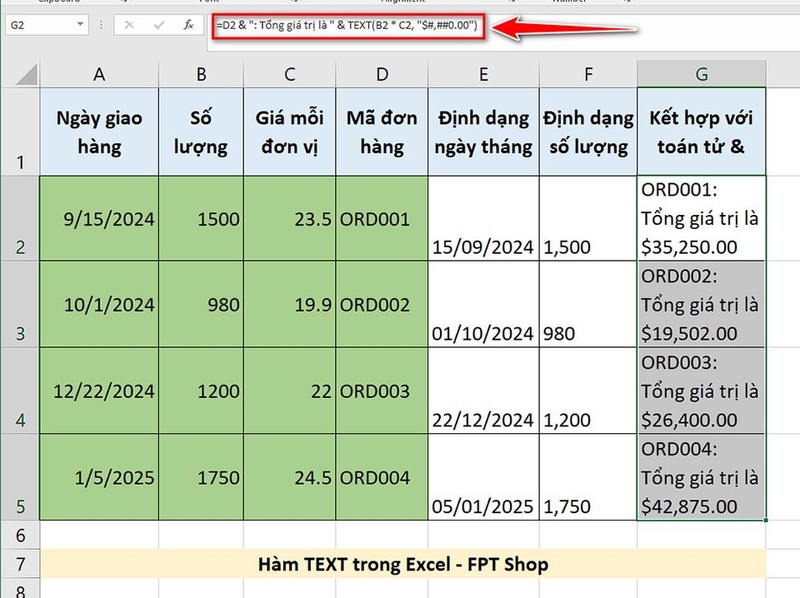Click into the formula bar text
Screen dimensions: 800x598
click(347, 26)
